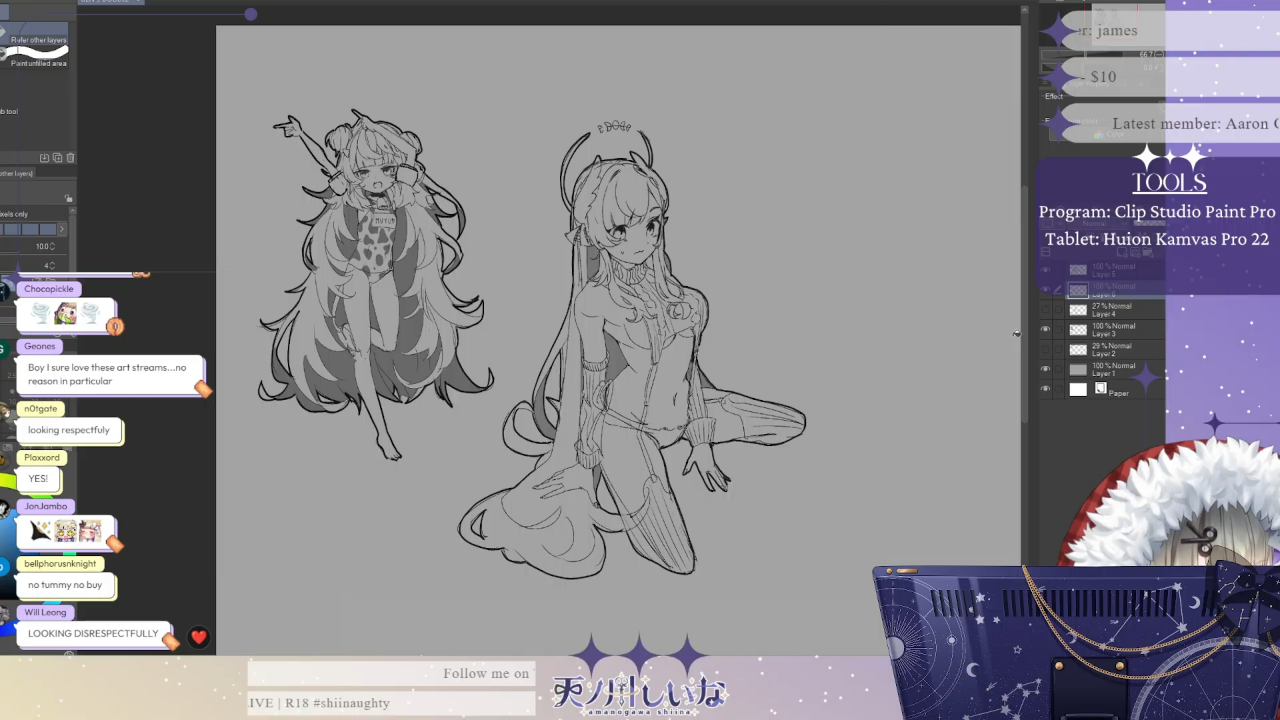Image resolution: width=1280 pixels, height=720 pixels.
Task: Select the gray Layer 1 thumbnail
Action: [1078, 370]
